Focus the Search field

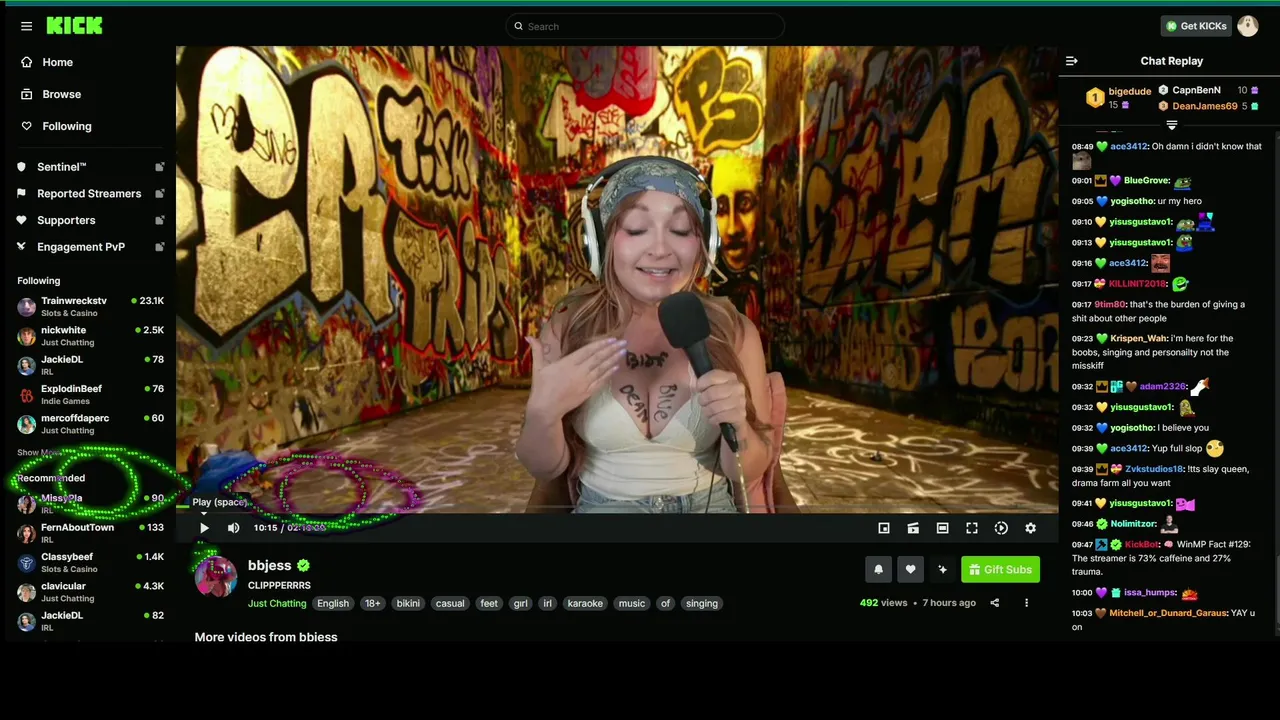(645, 26)
